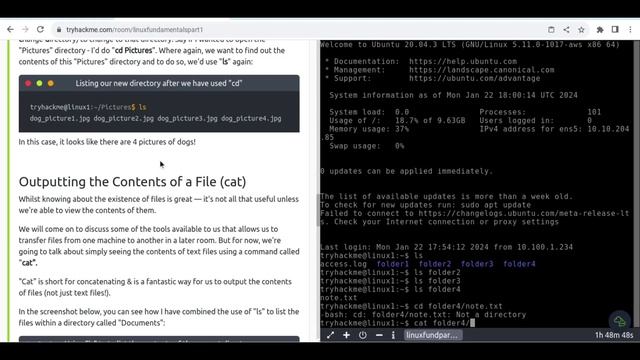Click the 'note.txt' output line in terminal
Screen dimensions: 640x360
(x=339, y=298)
